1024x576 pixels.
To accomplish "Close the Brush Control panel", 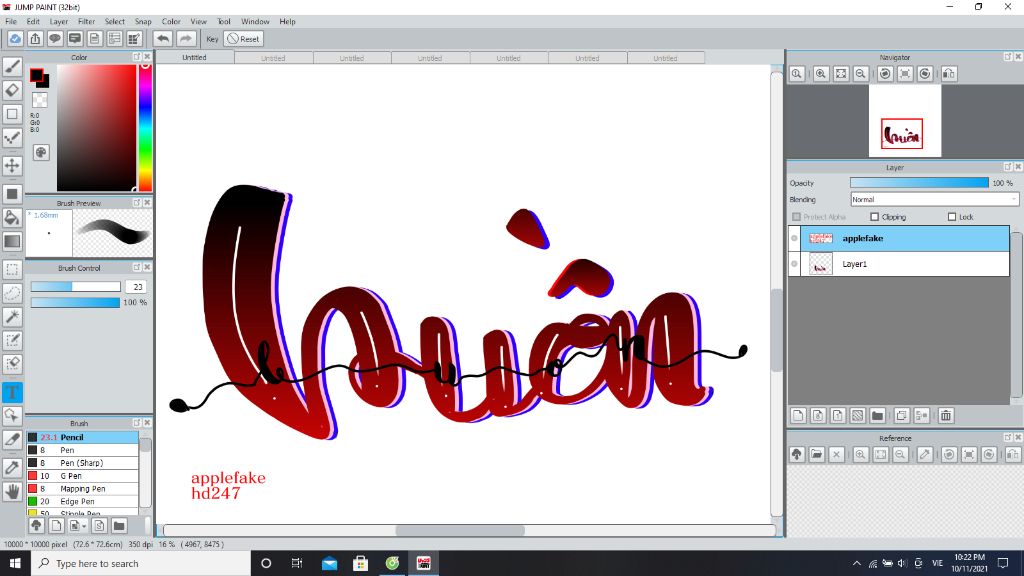I will pyautogui.click(x=147, y=268).
